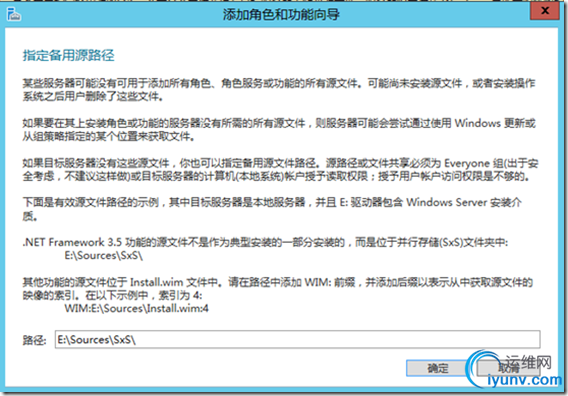Screen dimensions: 568x396
Task: Click the paragraph mentioning Windows 更新
Action: pos(279,130)
